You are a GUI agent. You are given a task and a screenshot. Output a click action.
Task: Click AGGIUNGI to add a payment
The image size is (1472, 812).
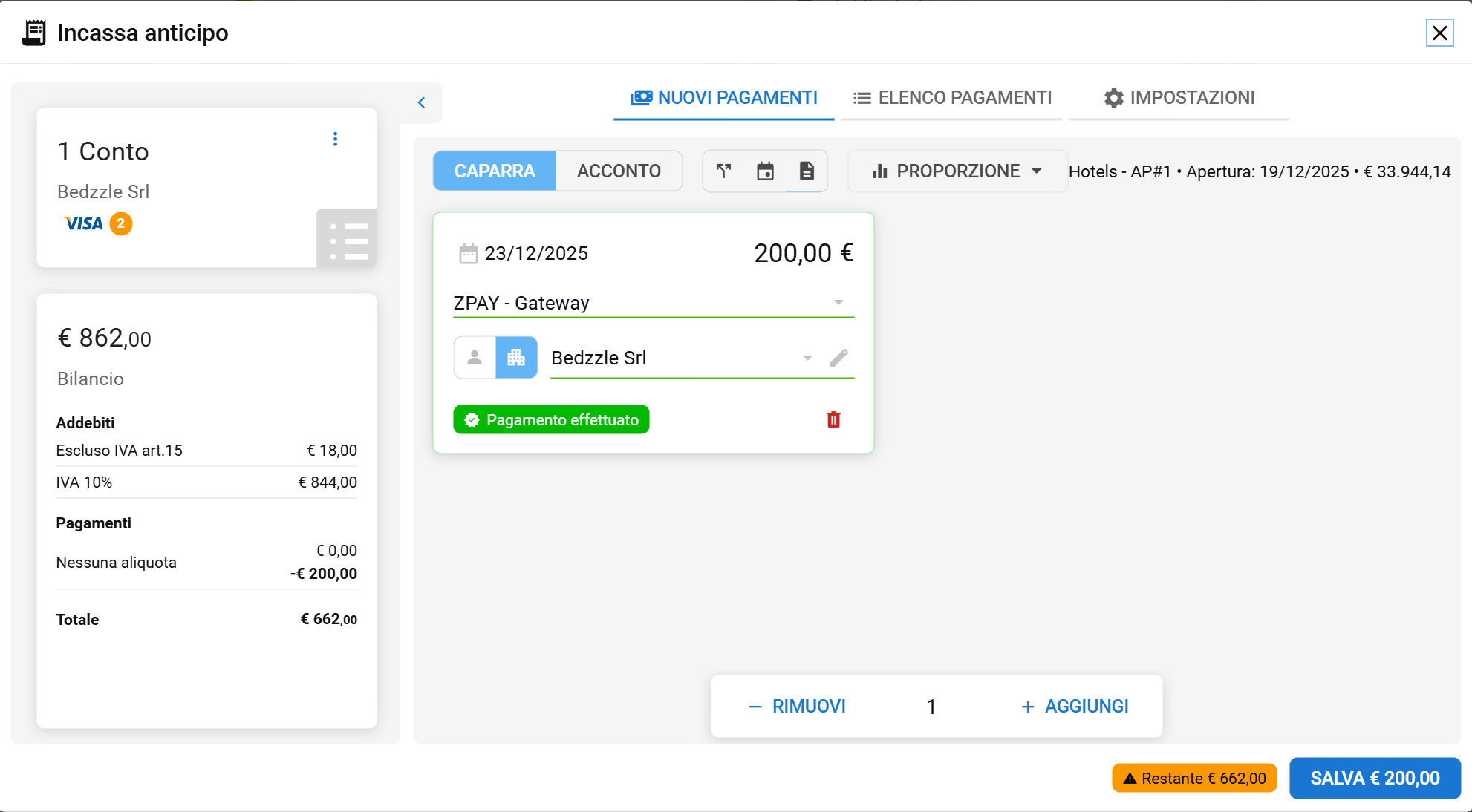coord(1075,707)
